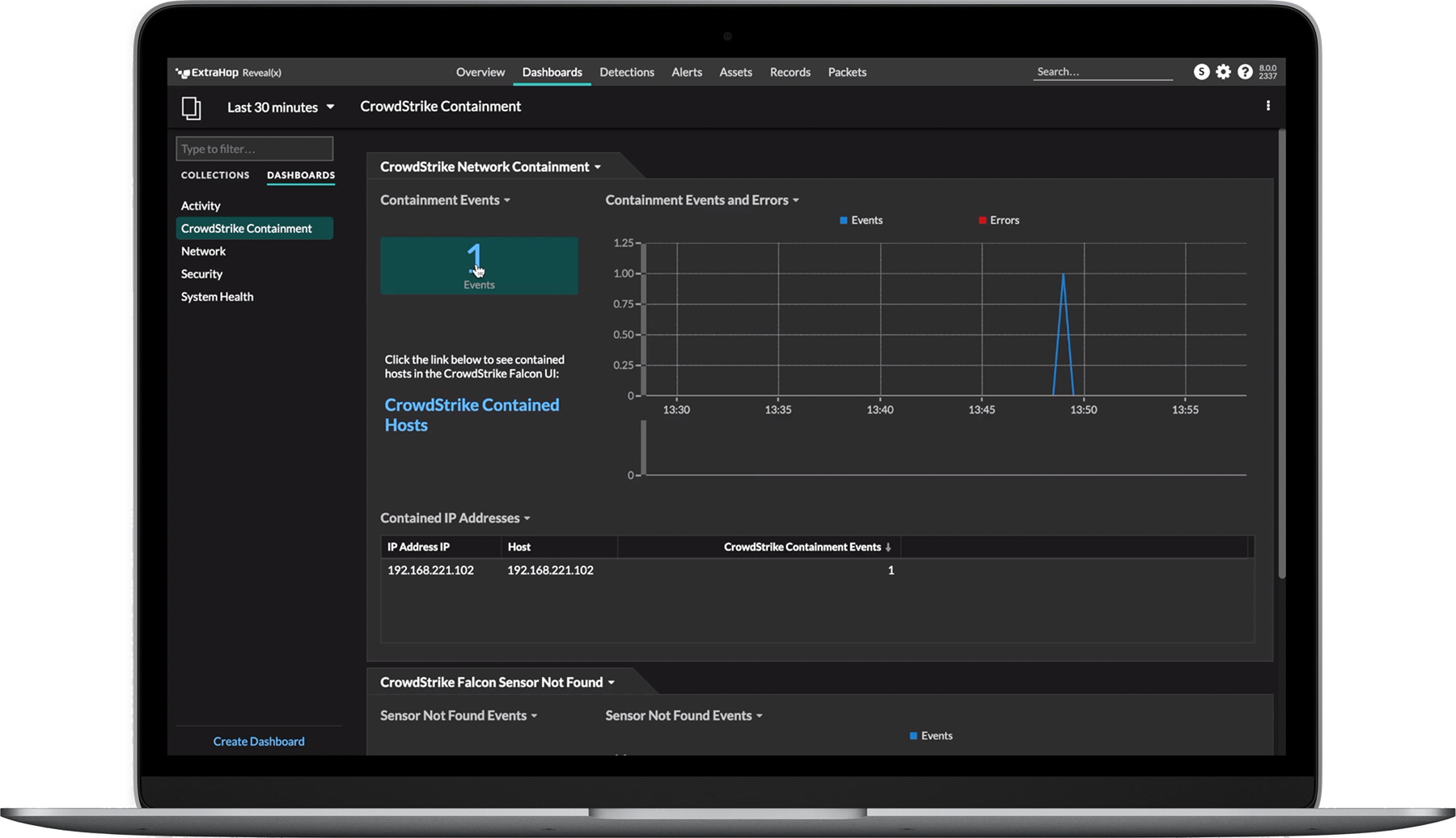
Task: Open the Last 30 minutes time selector
Action: click(281, 107)
